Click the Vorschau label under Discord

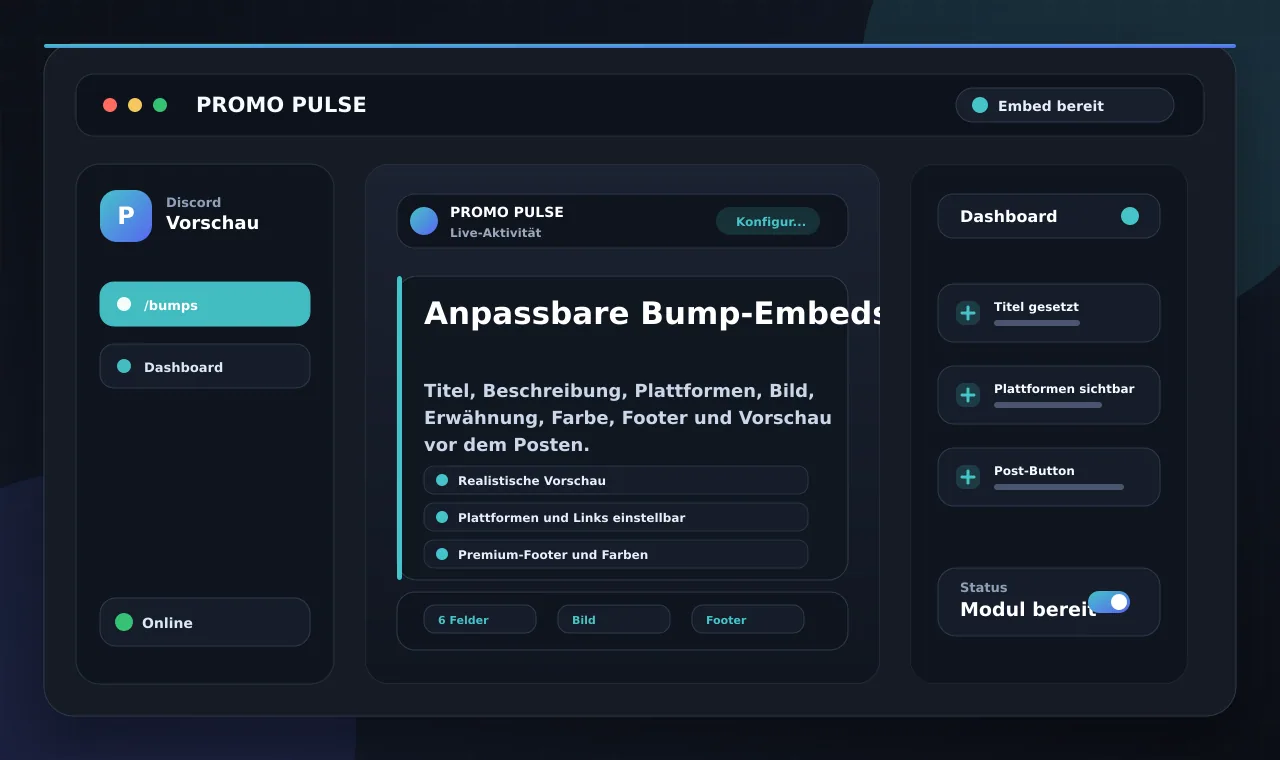[212, 223]
